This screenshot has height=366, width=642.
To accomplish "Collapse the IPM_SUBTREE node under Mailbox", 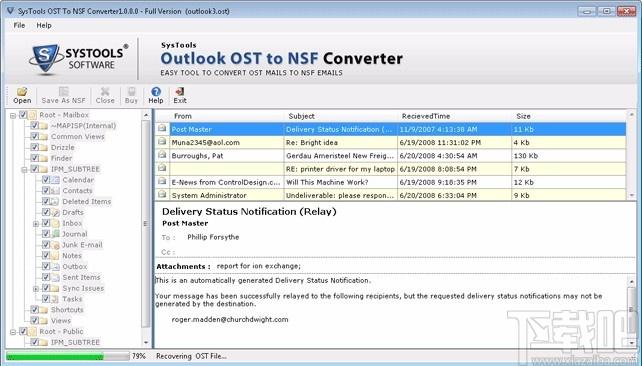I will (25, 169).
